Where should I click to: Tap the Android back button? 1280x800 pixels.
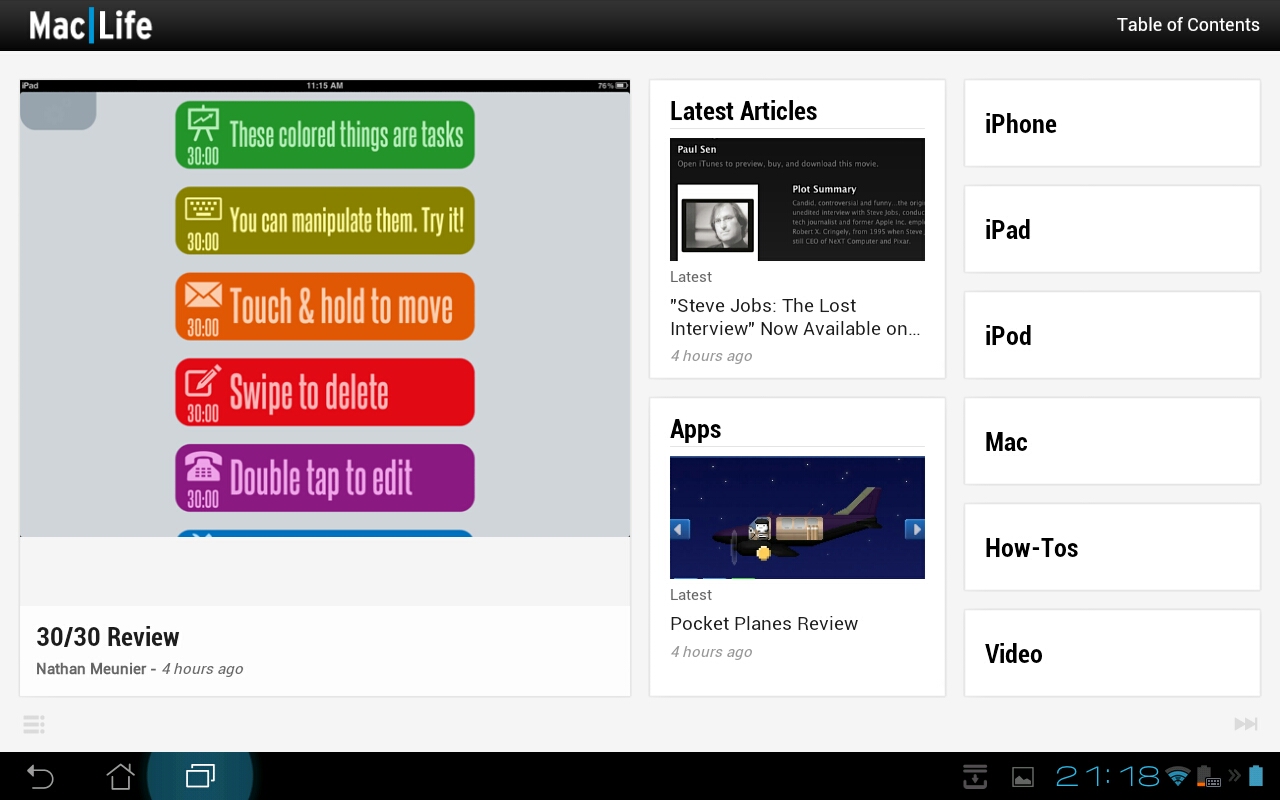(40, 776)
